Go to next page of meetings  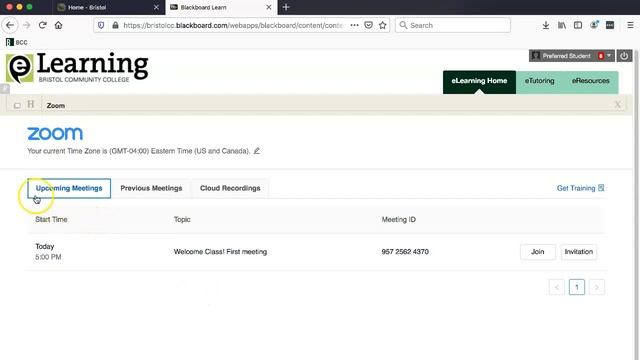[x=597, y=287]
